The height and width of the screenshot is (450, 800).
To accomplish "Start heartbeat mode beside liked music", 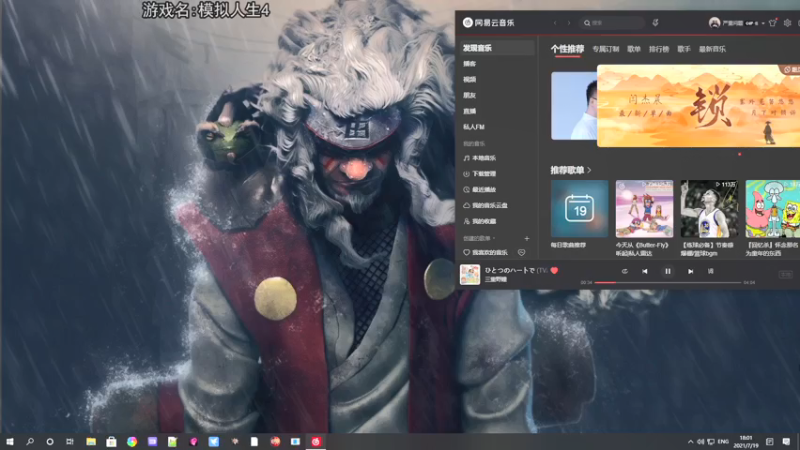I will click(x=521, y=253).
